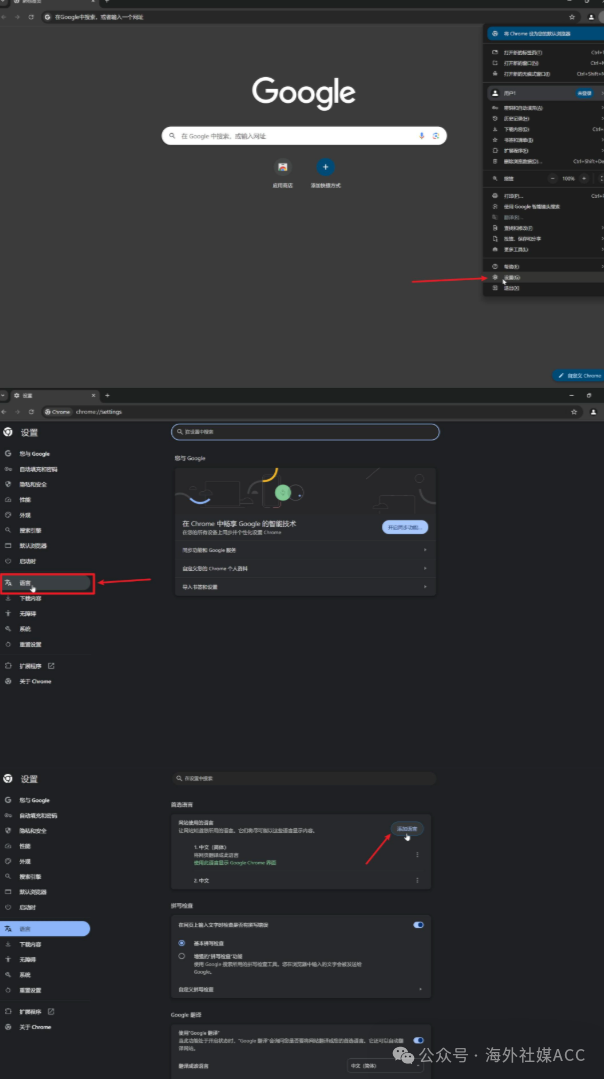The image size is (604, 1079).
Task: Click search field on languages settings page
Action: point(304,778)
